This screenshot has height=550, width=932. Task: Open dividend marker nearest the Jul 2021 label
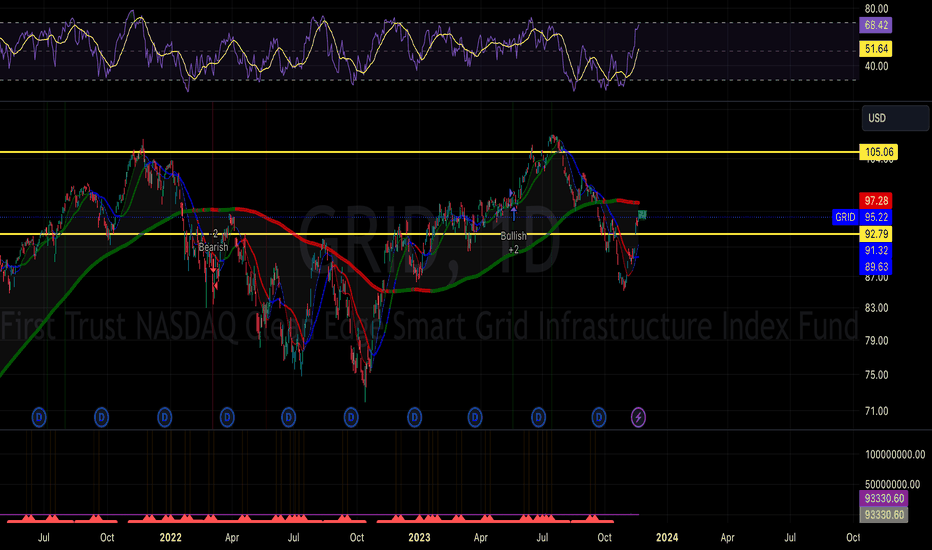point(39,417)
